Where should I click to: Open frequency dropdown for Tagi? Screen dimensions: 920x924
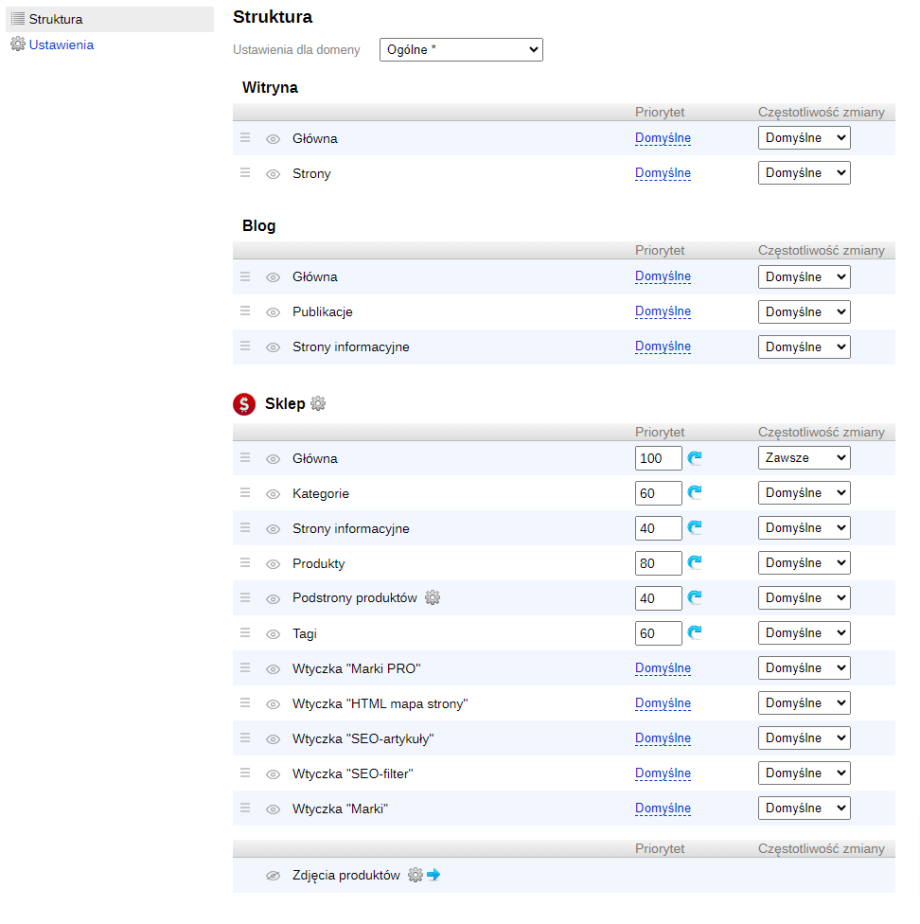(804, 633)
